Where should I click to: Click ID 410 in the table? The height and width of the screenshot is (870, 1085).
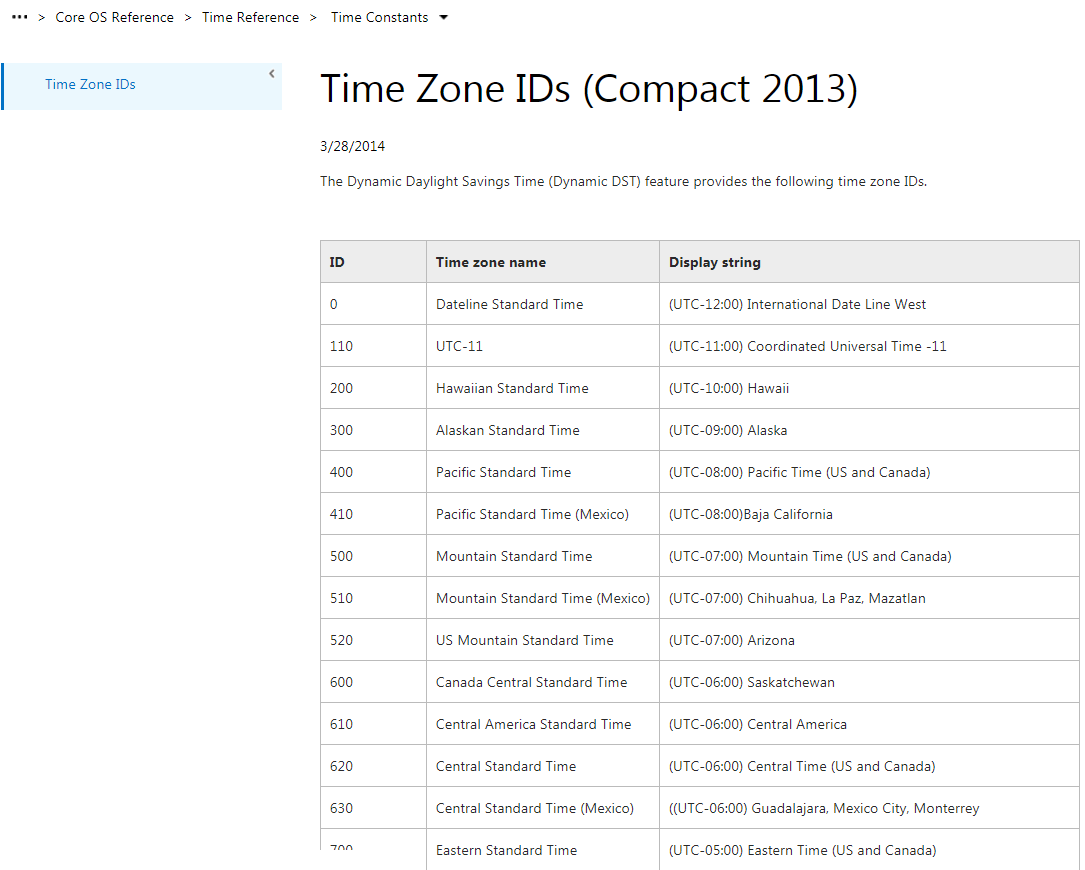click(x=341, y=514)
